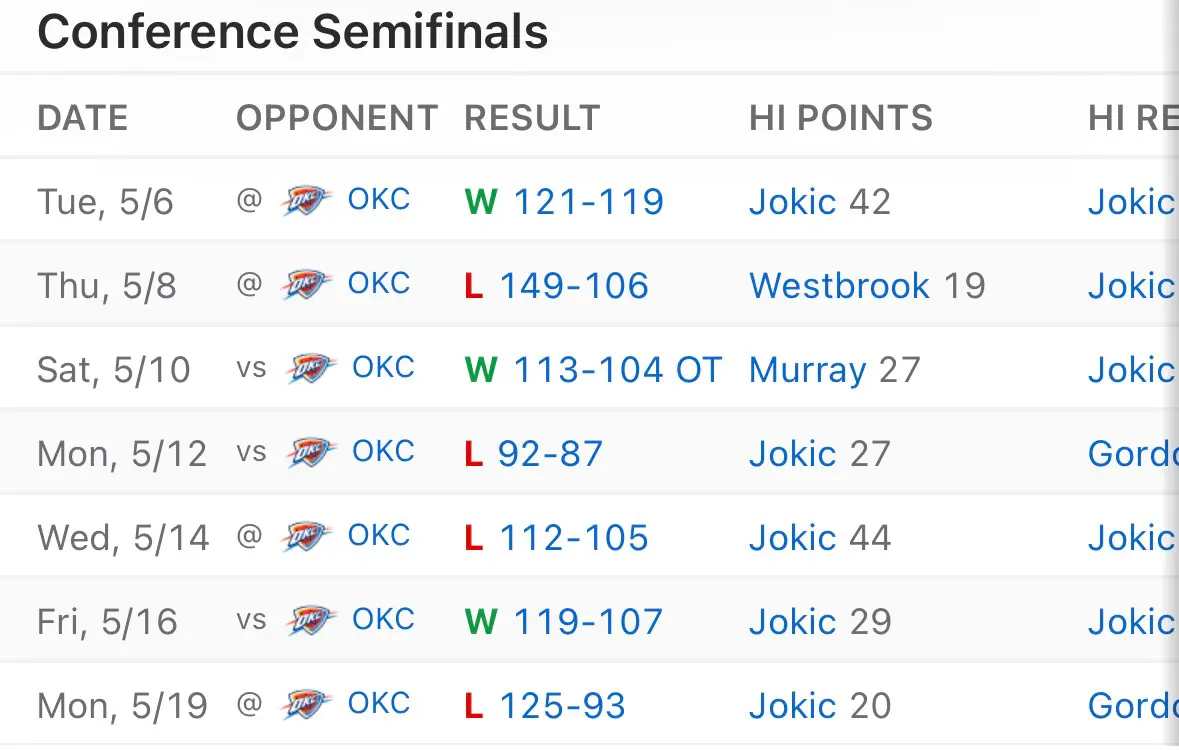The image size is (1179, 751).
Task: Open the 149-106 loss box score
Action: 574,286
